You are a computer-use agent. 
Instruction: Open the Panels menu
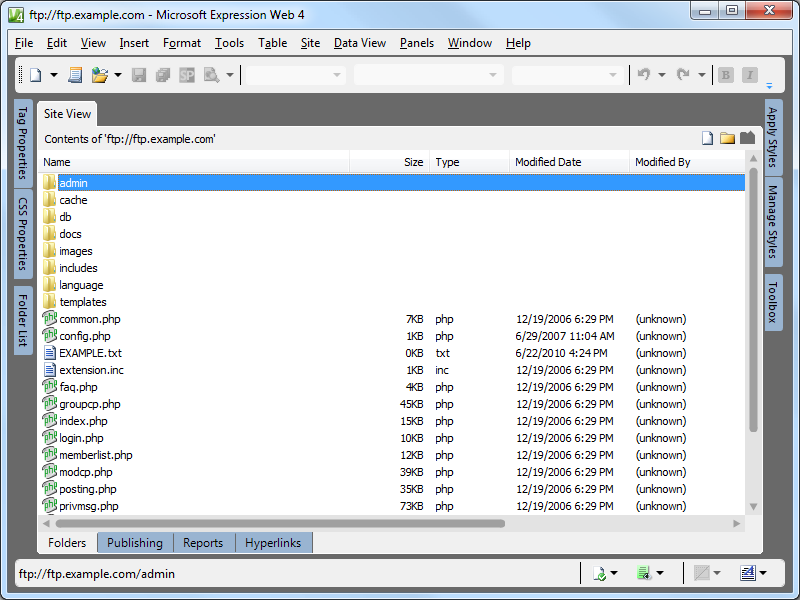click(x=417, y=43)
